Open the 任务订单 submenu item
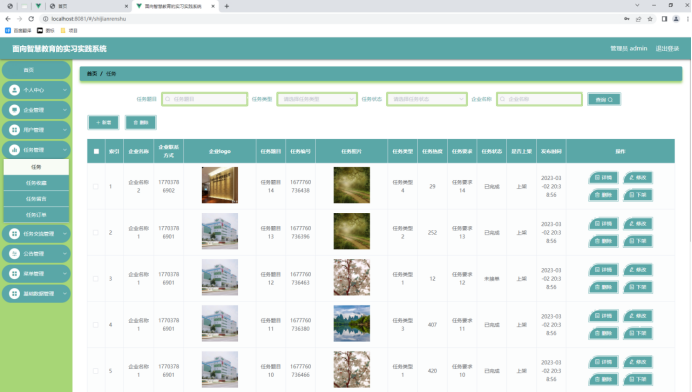 (36, 215)
